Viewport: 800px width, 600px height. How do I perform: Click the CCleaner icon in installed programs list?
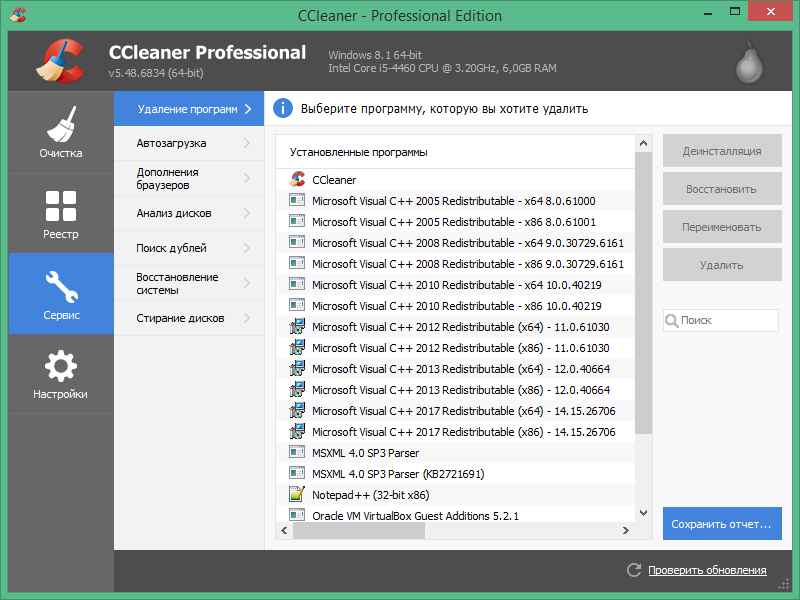click(296, 180)
